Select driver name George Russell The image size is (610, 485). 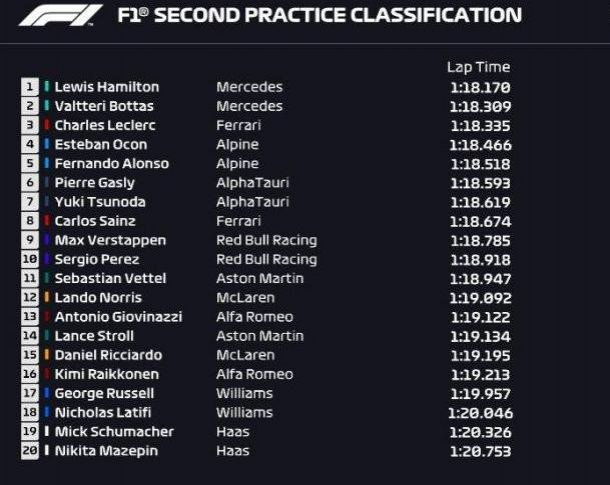104,393
